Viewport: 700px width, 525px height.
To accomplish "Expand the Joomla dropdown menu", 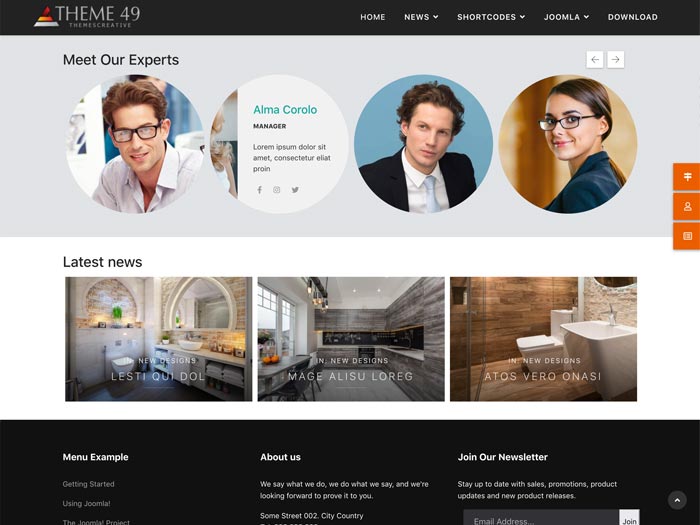I will pos(566,17).
